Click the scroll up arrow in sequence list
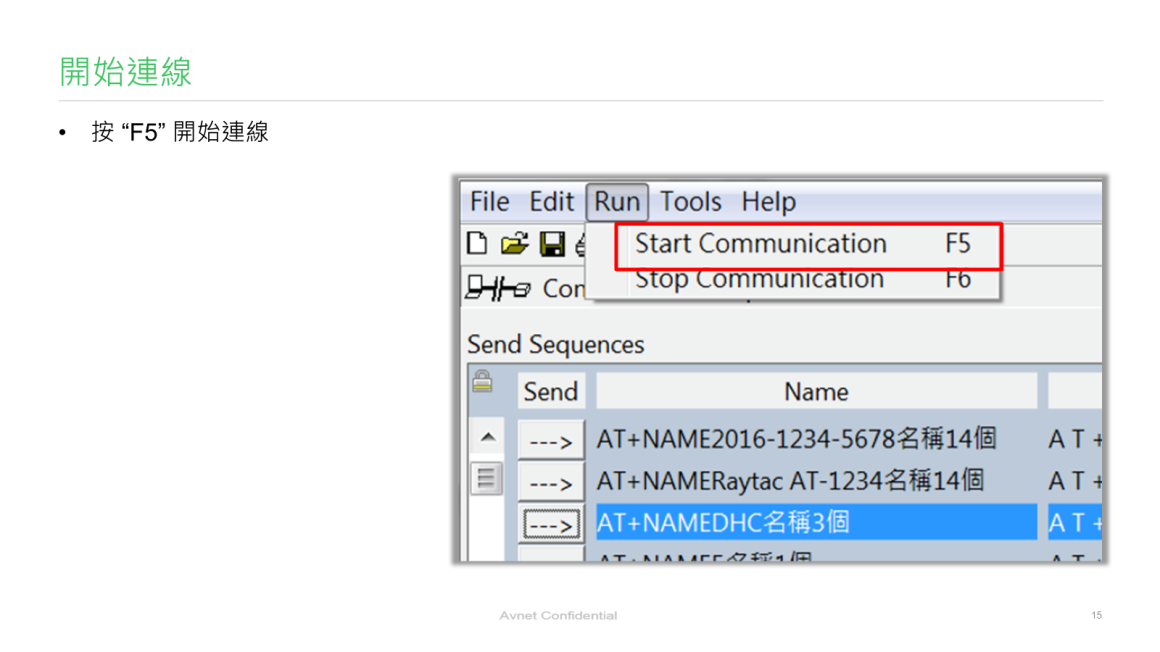Viewport: 1160px width, 652px height. 487,437
